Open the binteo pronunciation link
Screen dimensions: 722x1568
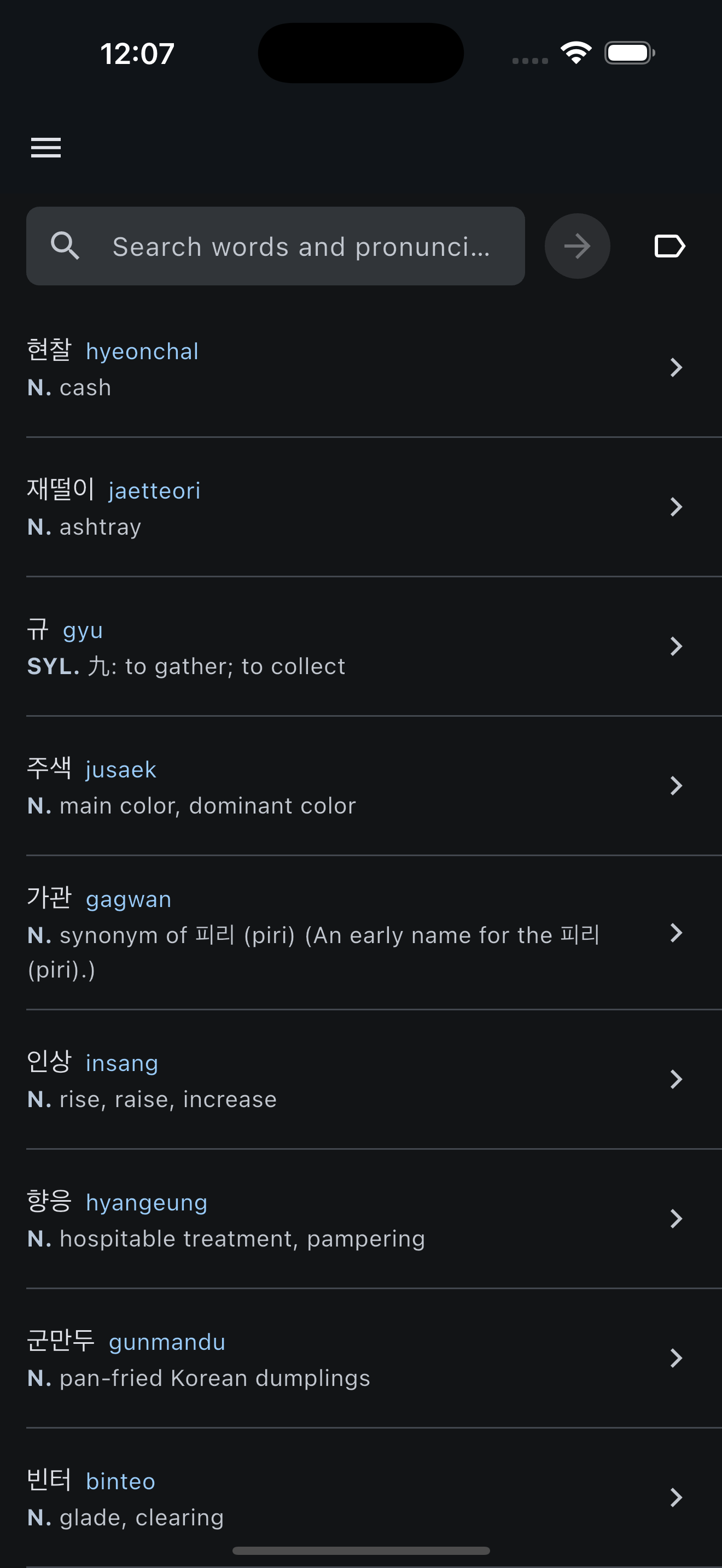pos(120,1481)
